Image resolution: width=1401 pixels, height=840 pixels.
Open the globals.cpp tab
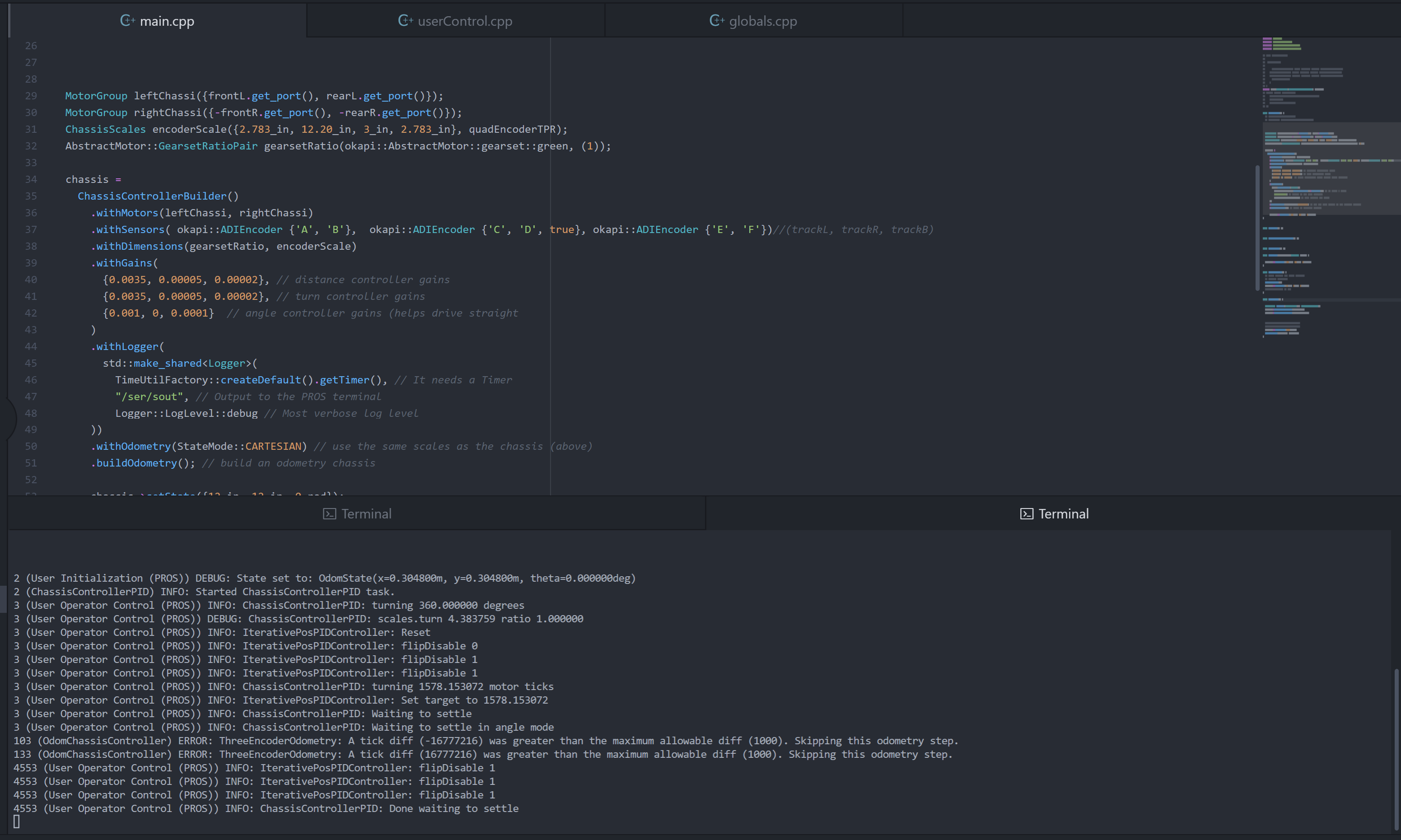click(753, 21)
